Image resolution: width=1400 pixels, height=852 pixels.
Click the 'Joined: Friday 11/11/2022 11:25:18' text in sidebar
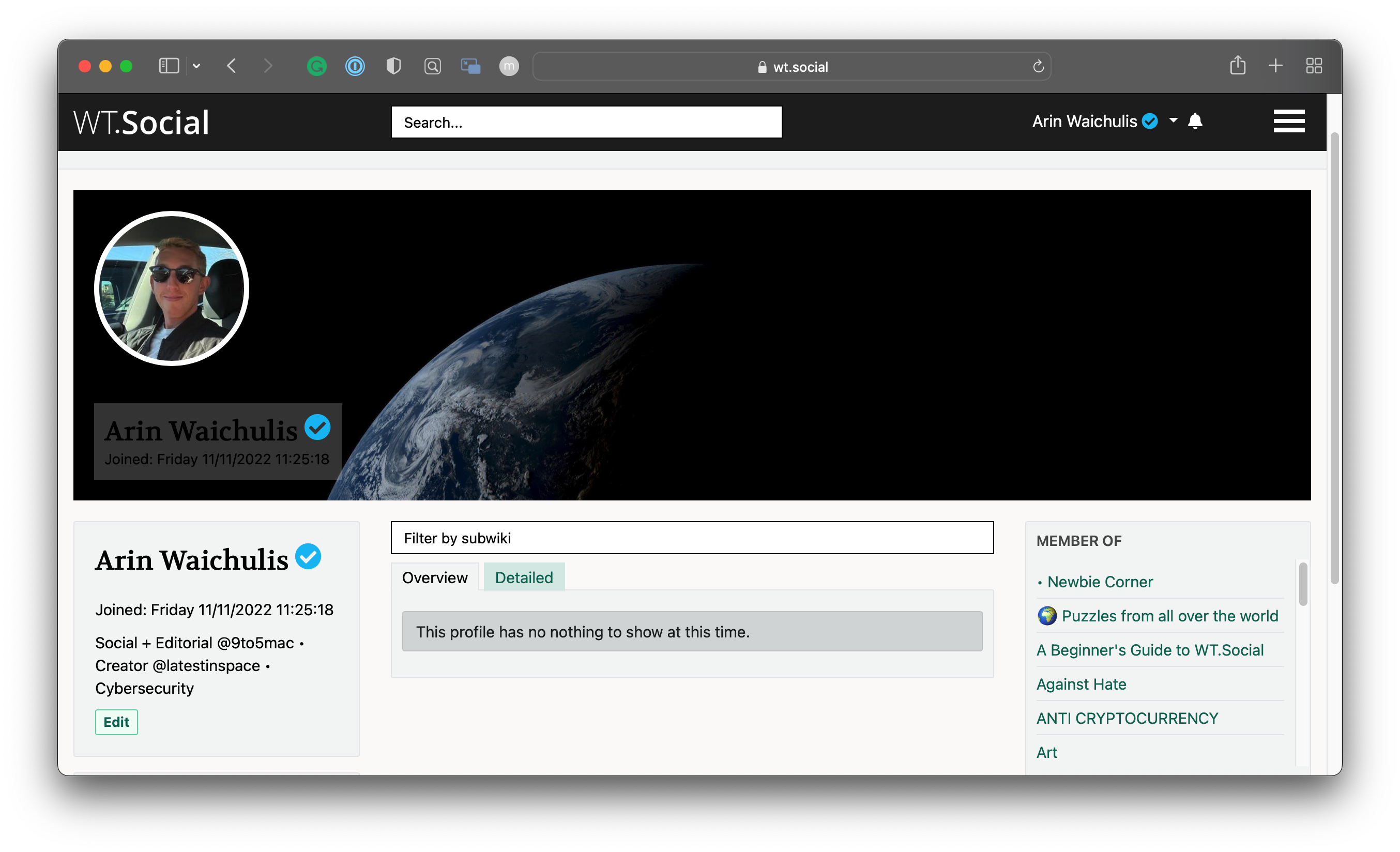[x=214, y=610]
